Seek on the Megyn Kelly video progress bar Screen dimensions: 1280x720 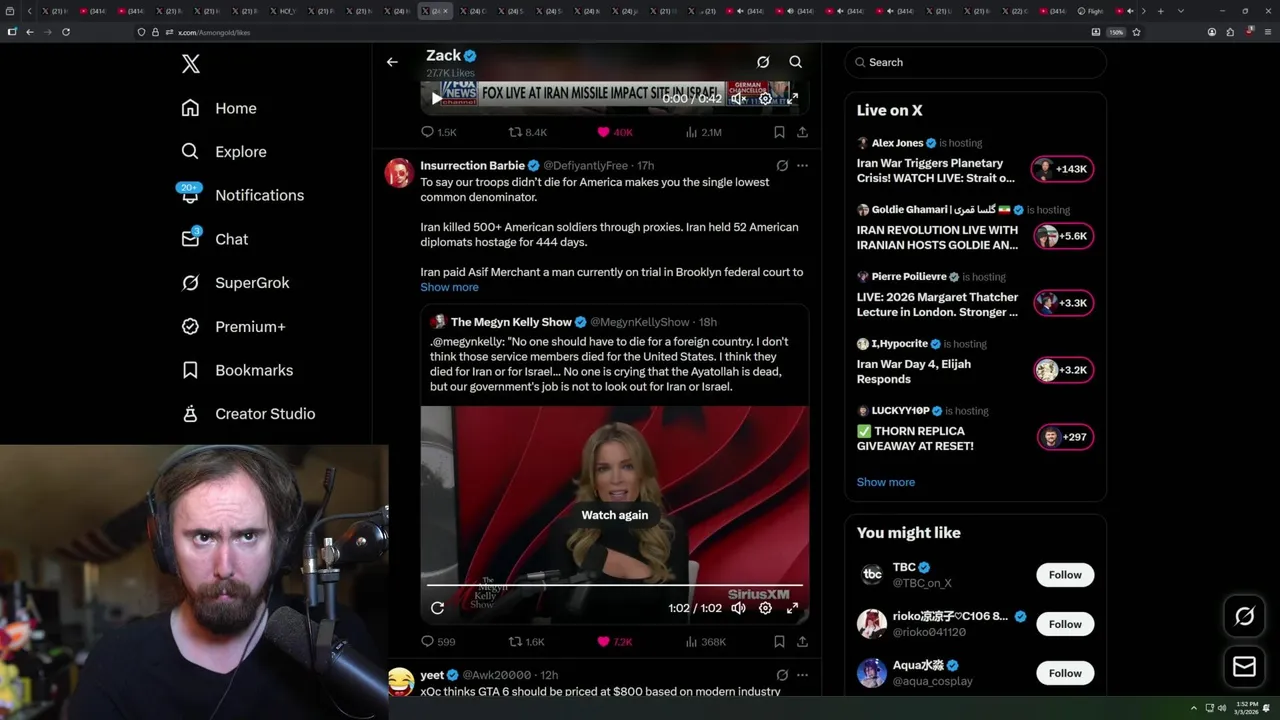coord(615,585)
